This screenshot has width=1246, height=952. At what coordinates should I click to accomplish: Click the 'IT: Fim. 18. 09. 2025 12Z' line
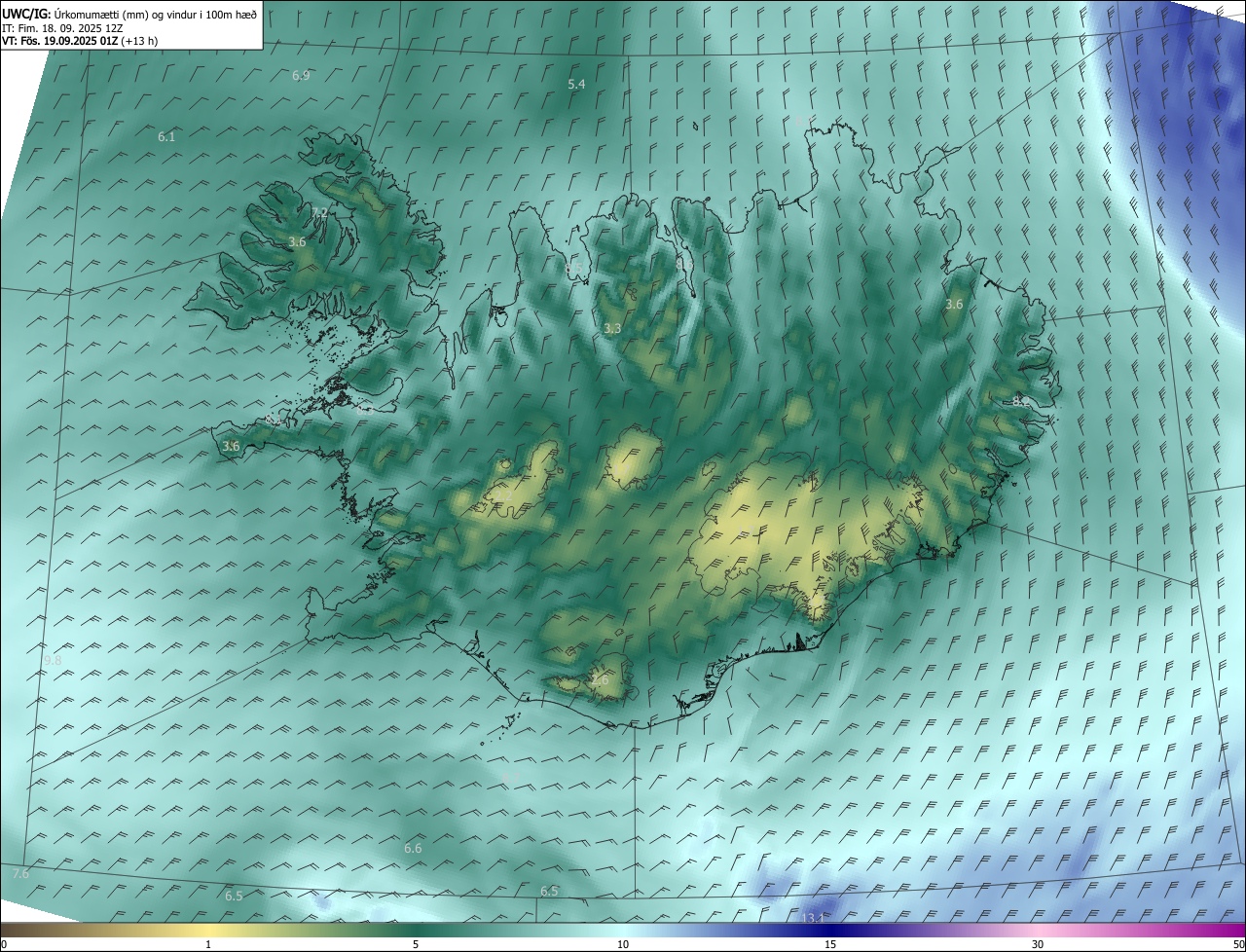(60, 28)
